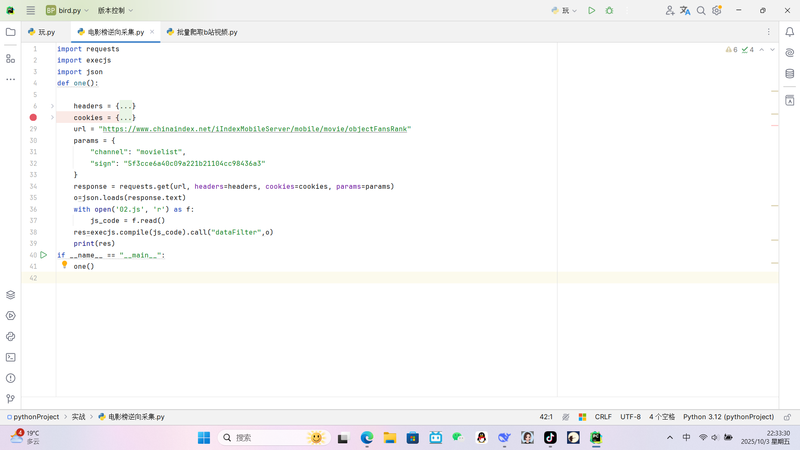
Task: Toggle read-only lock icon in status bar
Action: [787, 417]
